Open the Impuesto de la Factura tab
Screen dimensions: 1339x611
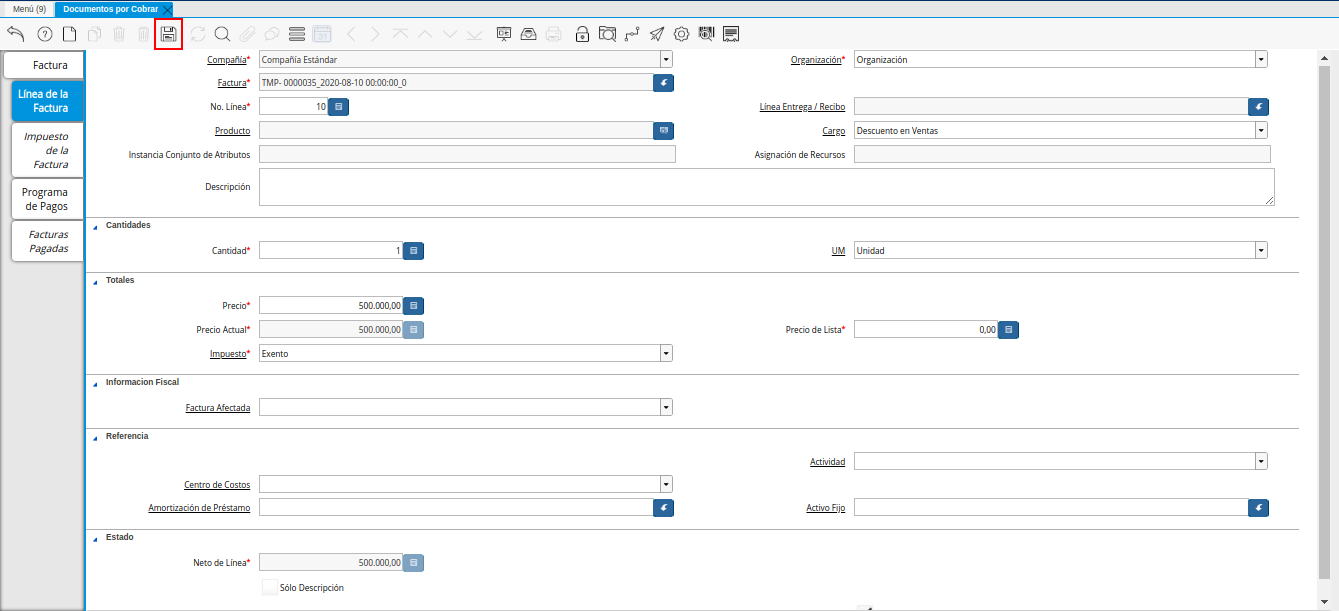pos(47,150)
